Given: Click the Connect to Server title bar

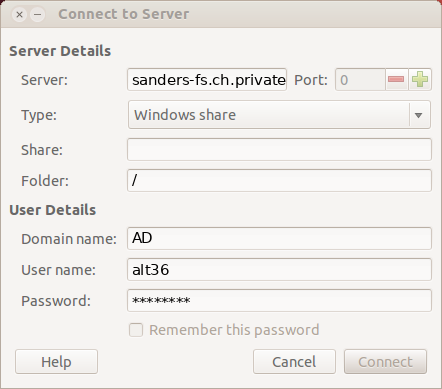Looking at the screenshot, I should (x=221, y=14).
